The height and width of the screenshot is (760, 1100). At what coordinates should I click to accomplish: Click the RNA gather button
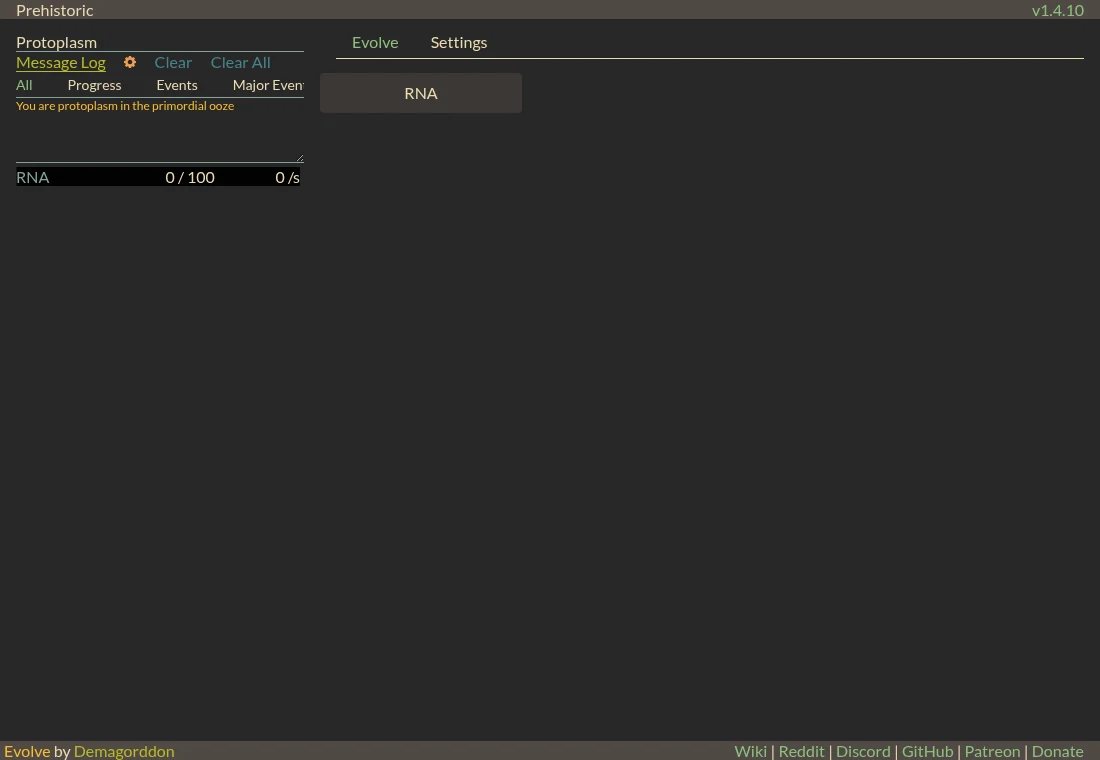tap(421, 93)
